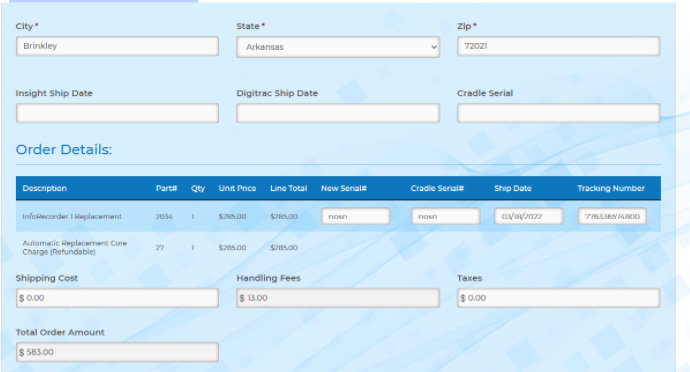This screenshot has width=690, height=372.
Task: Focus the Digitrac Ship Date field
Action: coord(338,113)
